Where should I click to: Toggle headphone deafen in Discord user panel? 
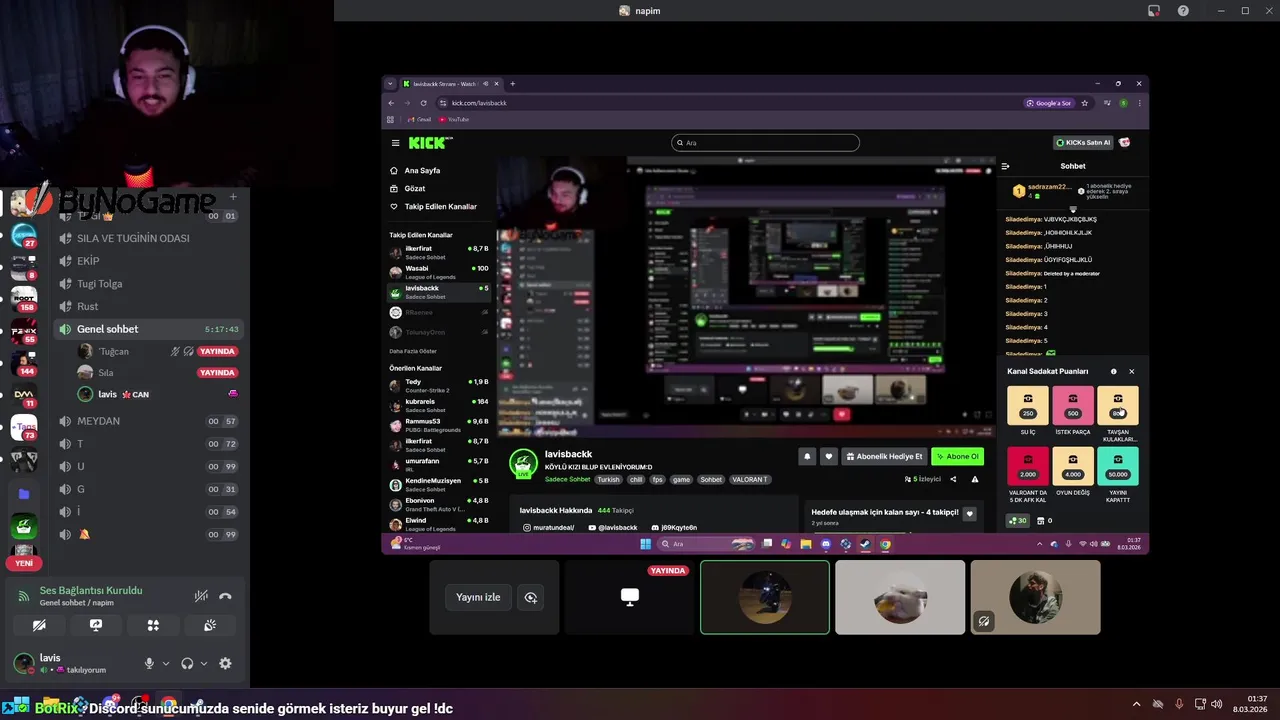(187, 663)
